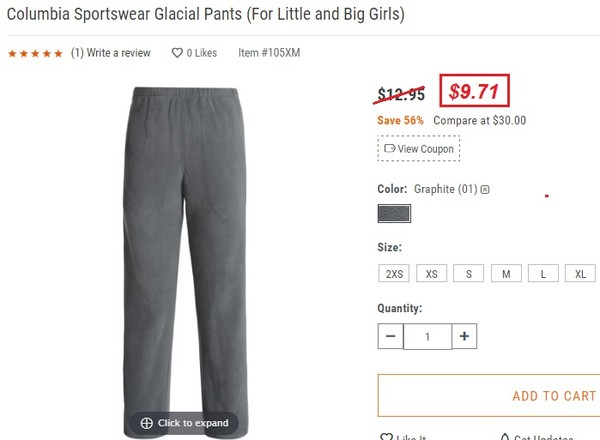Viewport: 600px width, 440px height.
Task: Open the Write a review link
Action: point(119,53)
